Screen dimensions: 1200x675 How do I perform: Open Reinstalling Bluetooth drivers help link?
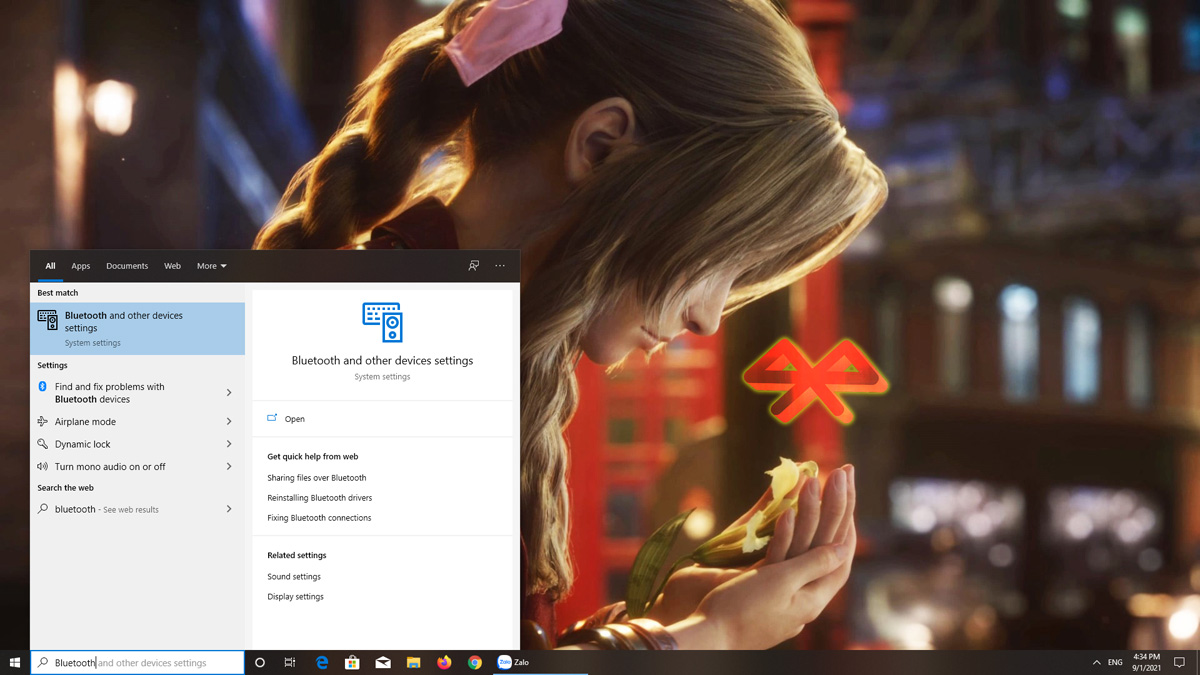point(319,498)
